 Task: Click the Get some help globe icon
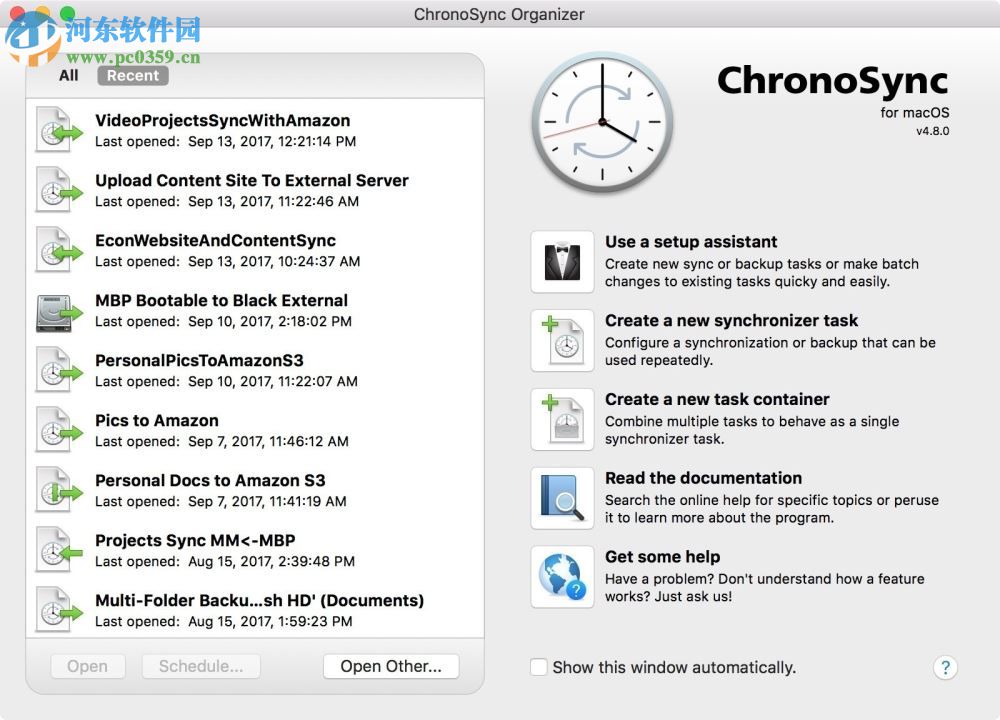click(x=562, y=577)
